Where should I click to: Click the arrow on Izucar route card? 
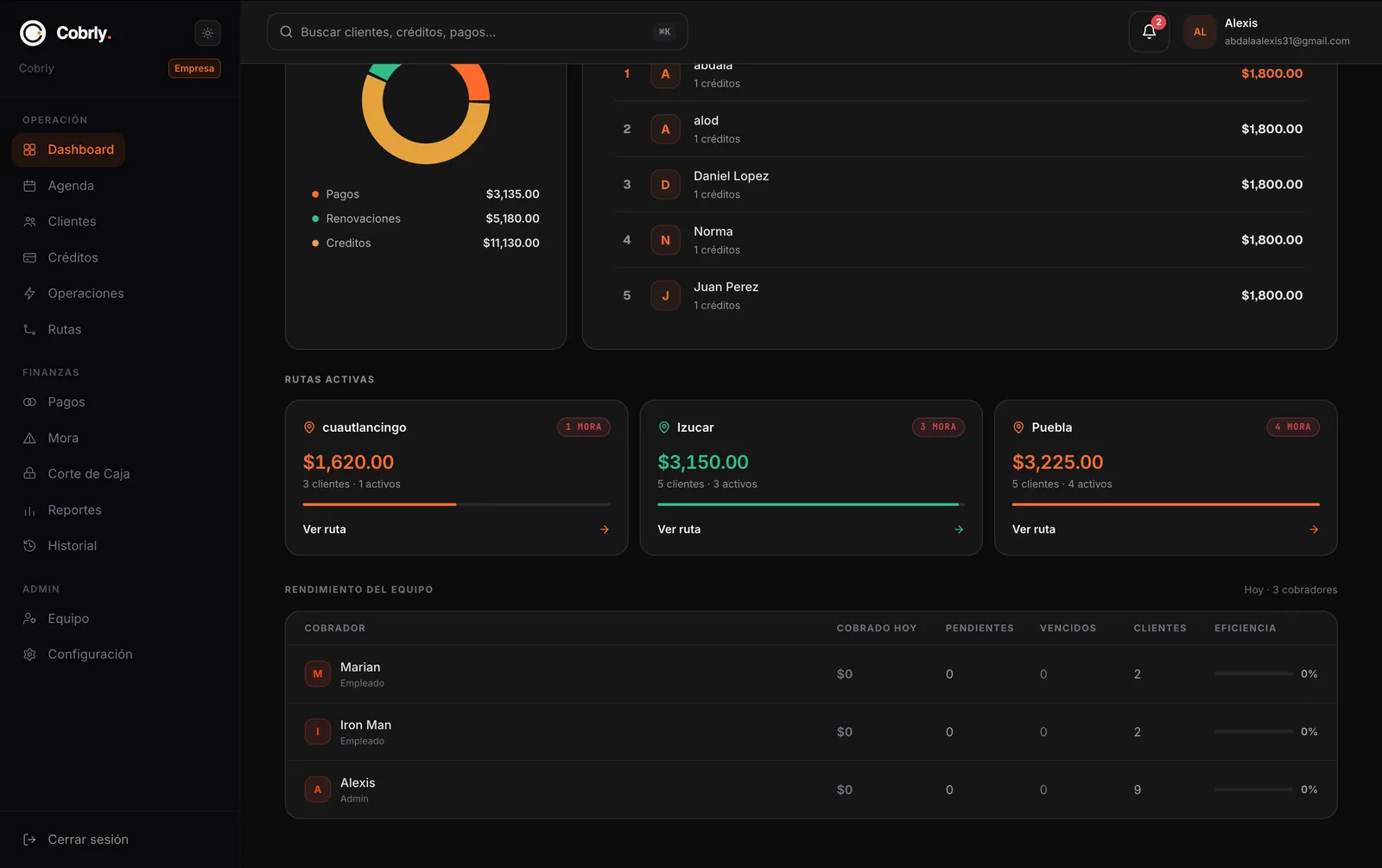click(x=959, y=529)
